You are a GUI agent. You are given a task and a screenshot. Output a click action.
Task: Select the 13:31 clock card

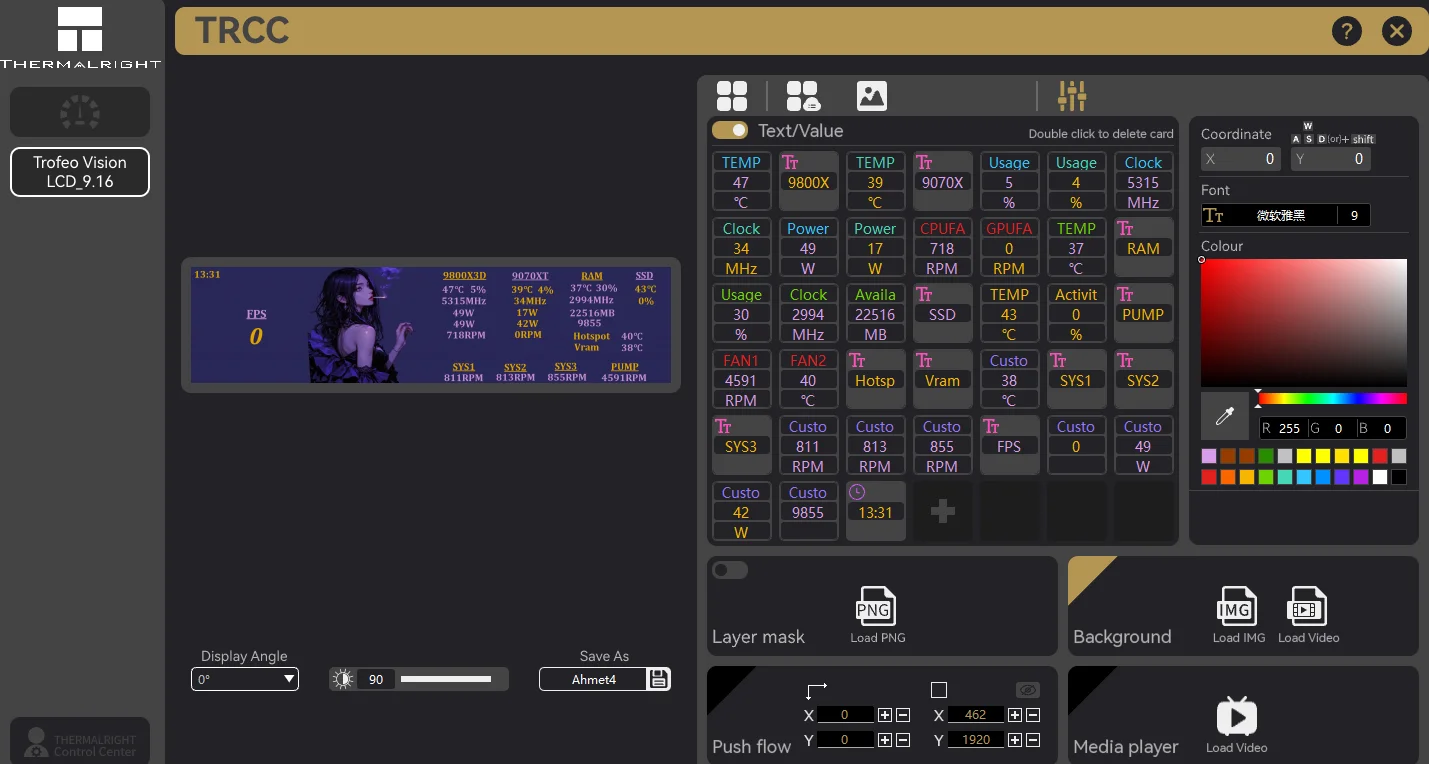(875, 511)
